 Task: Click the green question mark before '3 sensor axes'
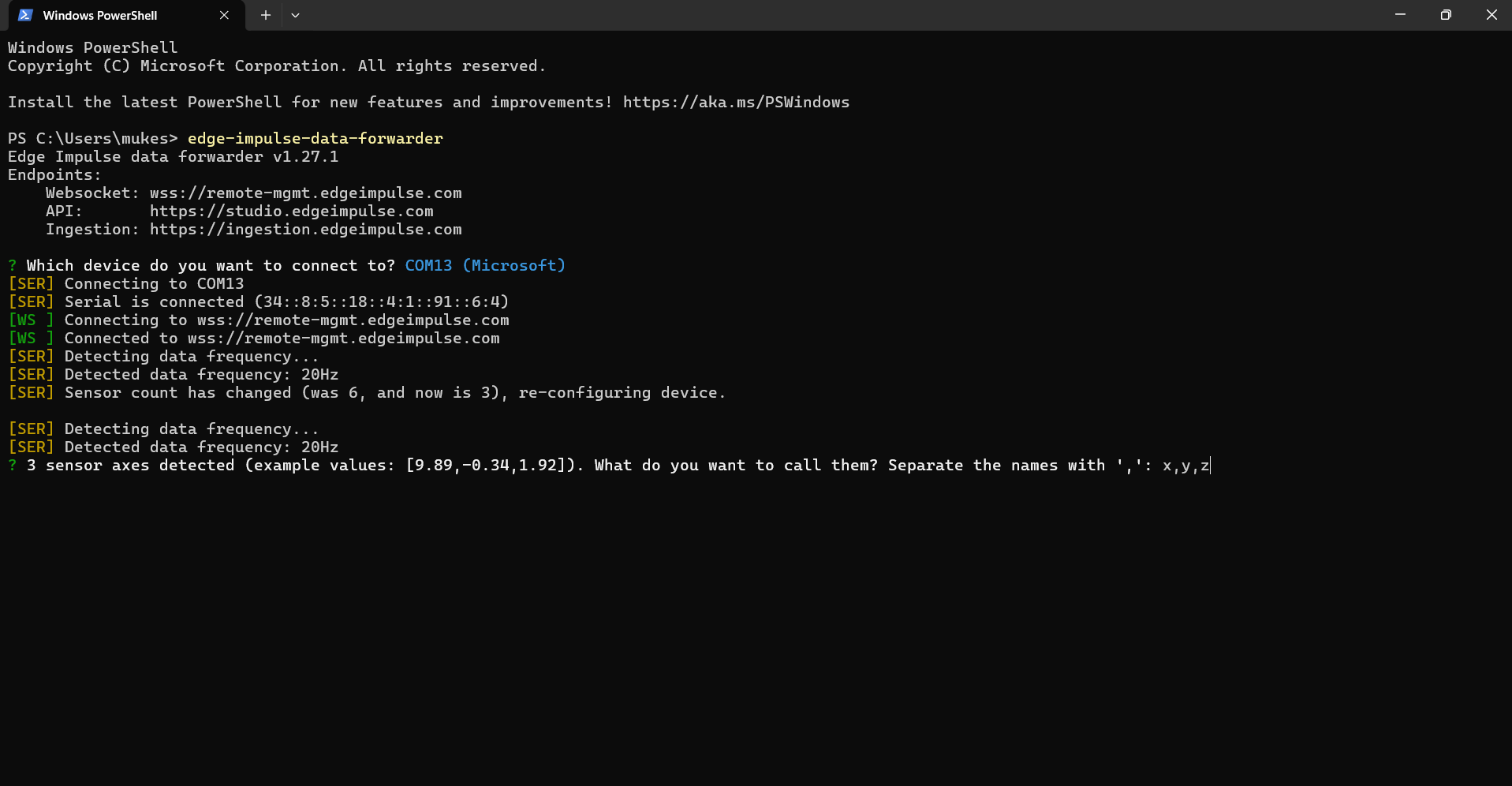click(x=13, y=466)
